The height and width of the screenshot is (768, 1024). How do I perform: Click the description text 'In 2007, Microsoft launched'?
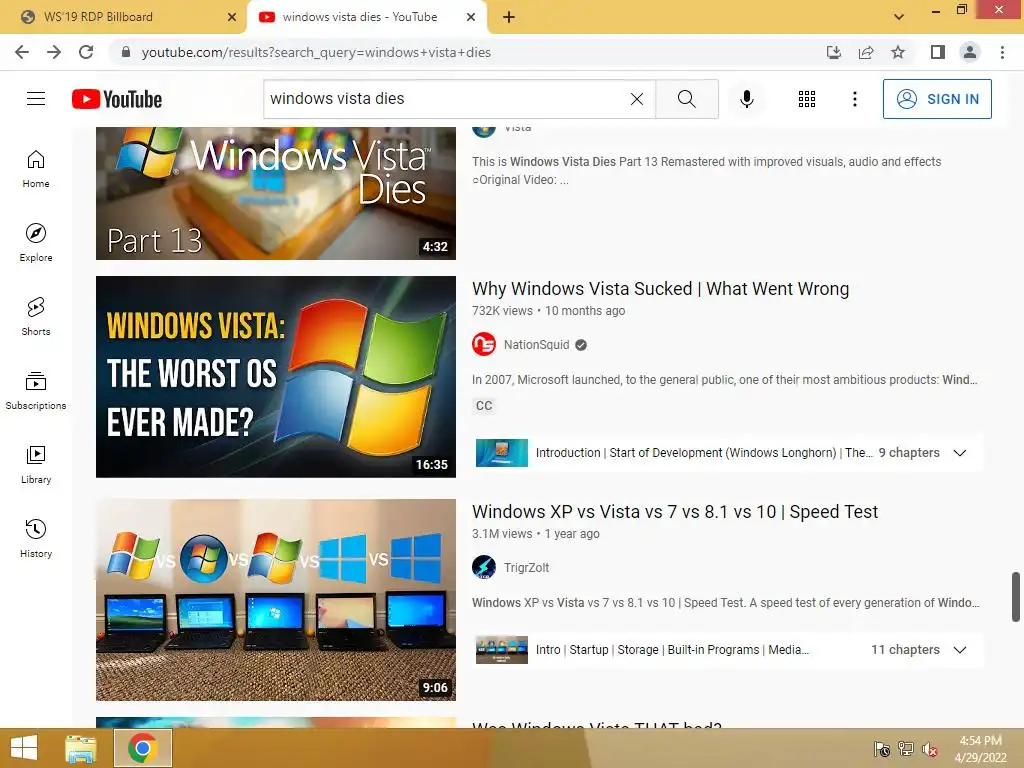724,379
